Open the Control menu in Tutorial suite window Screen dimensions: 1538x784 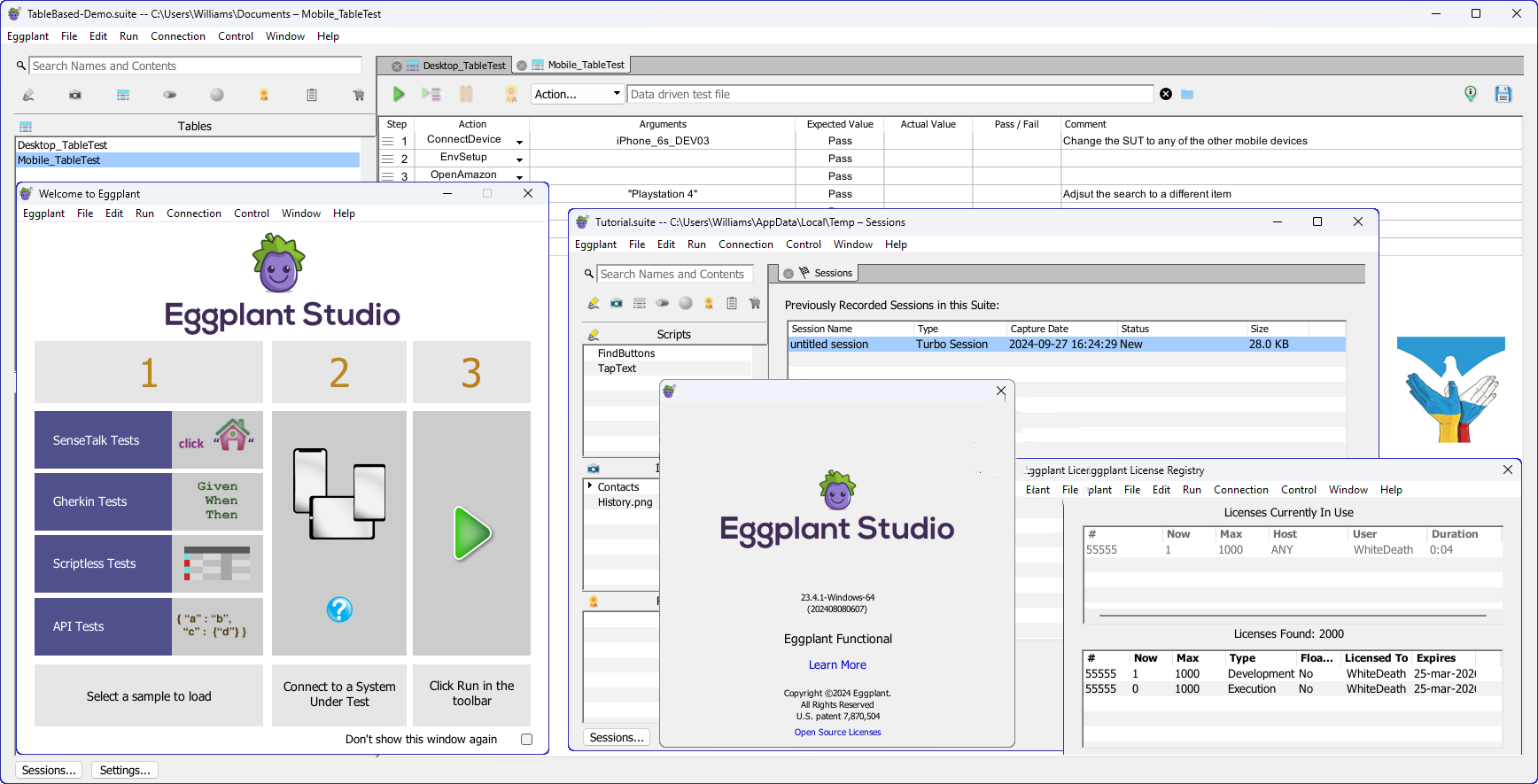[x=804, y=245]
